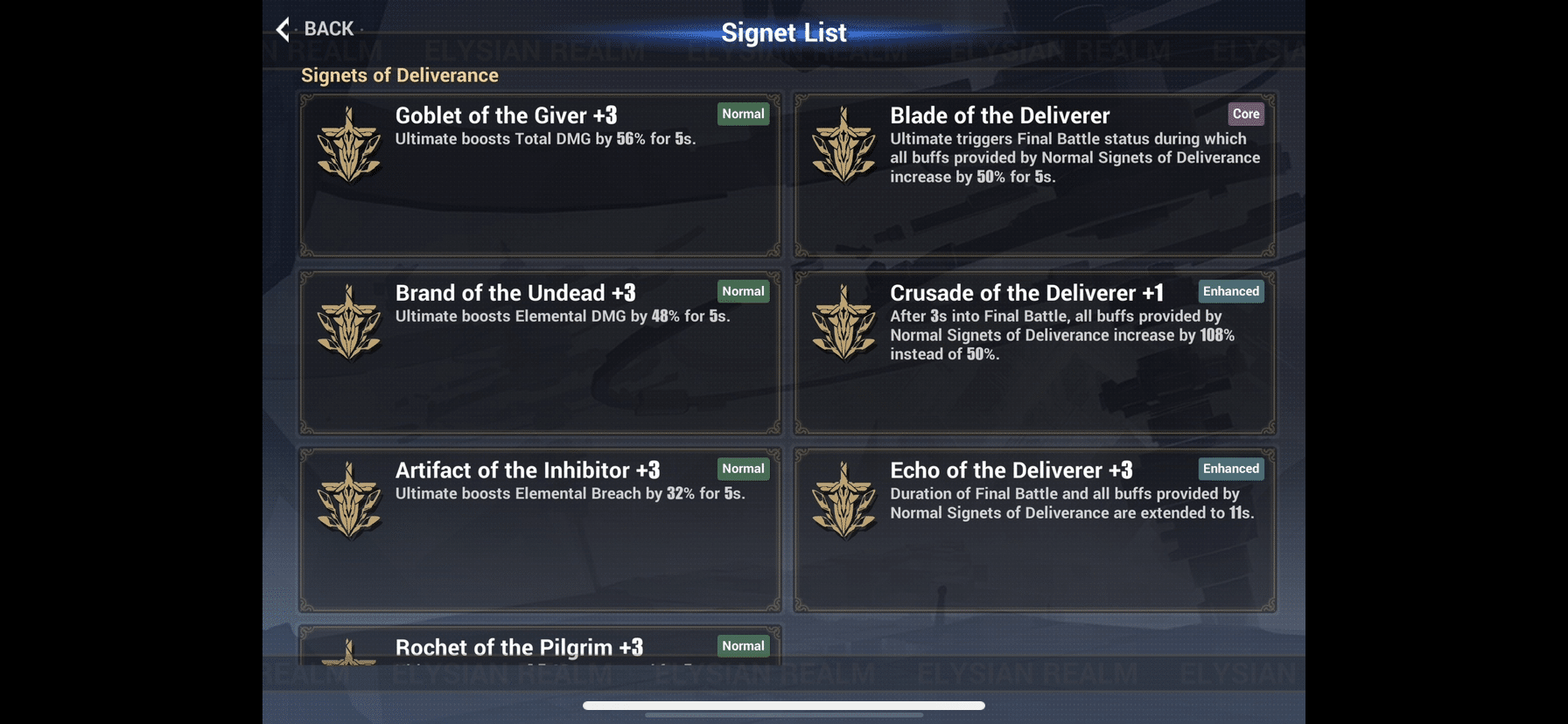
Task: Open the Goblet of the Giver +3 title
Action: [x=506, y=115]
